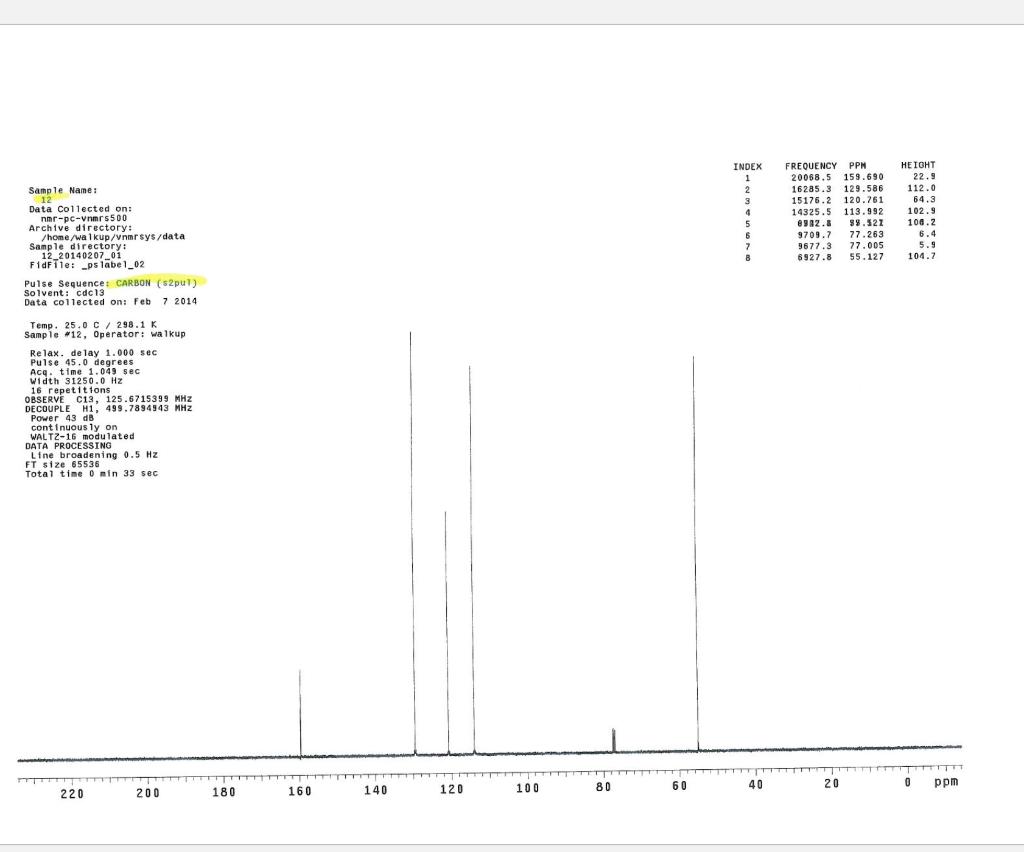Click the highlighted sample name 12

click(47, 198)
